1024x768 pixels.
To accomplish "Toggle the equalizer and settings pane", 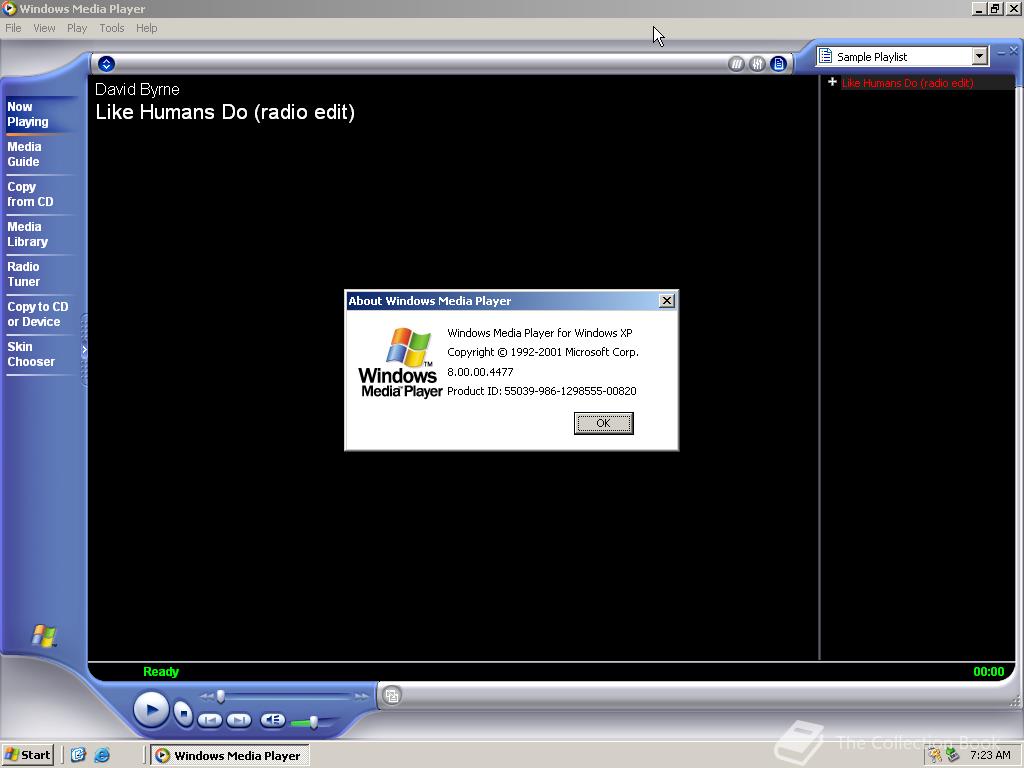I will (757, 64).
